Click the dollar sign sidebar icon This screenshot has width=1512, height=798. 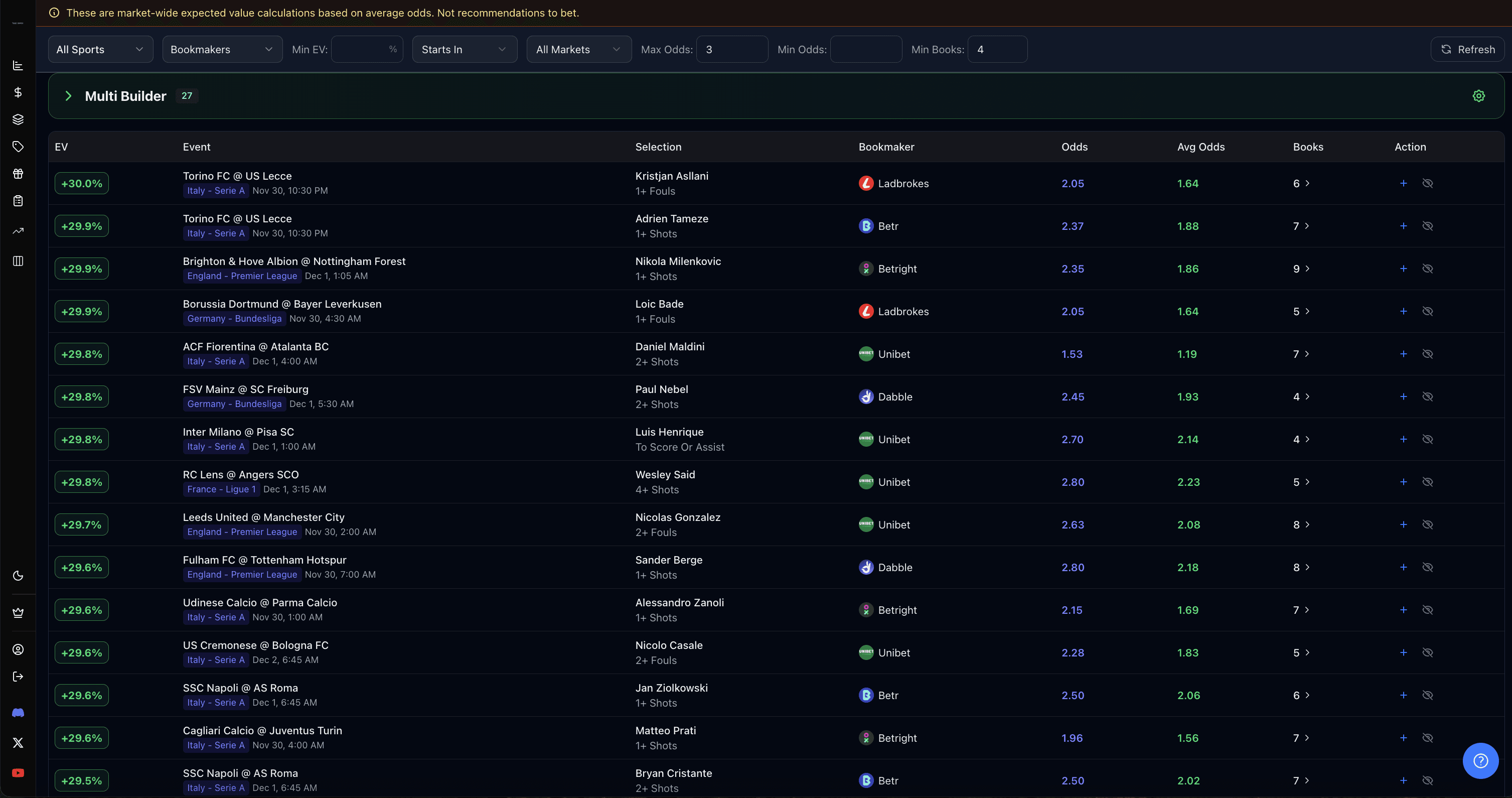(x=18, y=92)
